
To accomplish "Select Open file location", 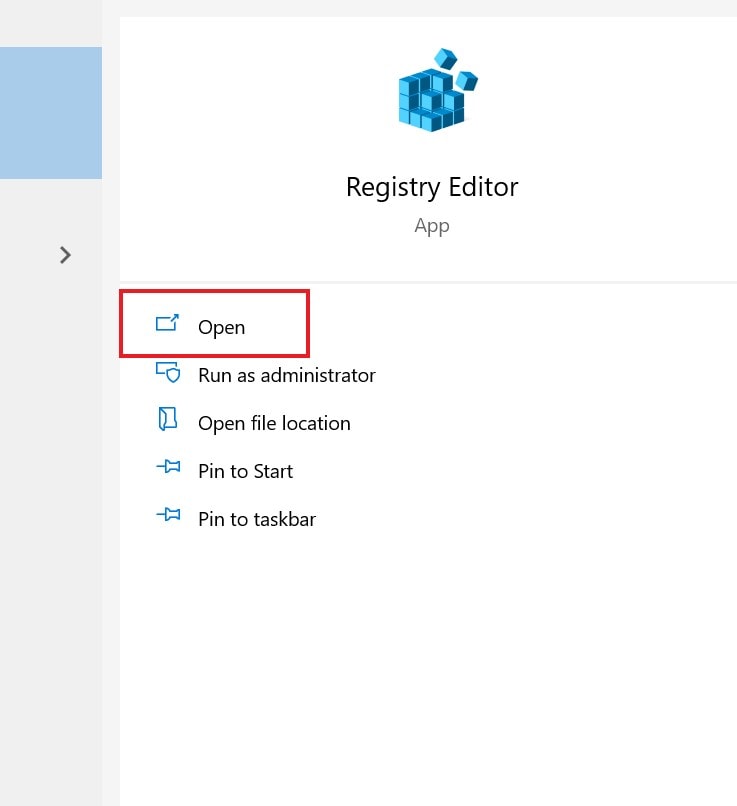I will pos(274,424).
